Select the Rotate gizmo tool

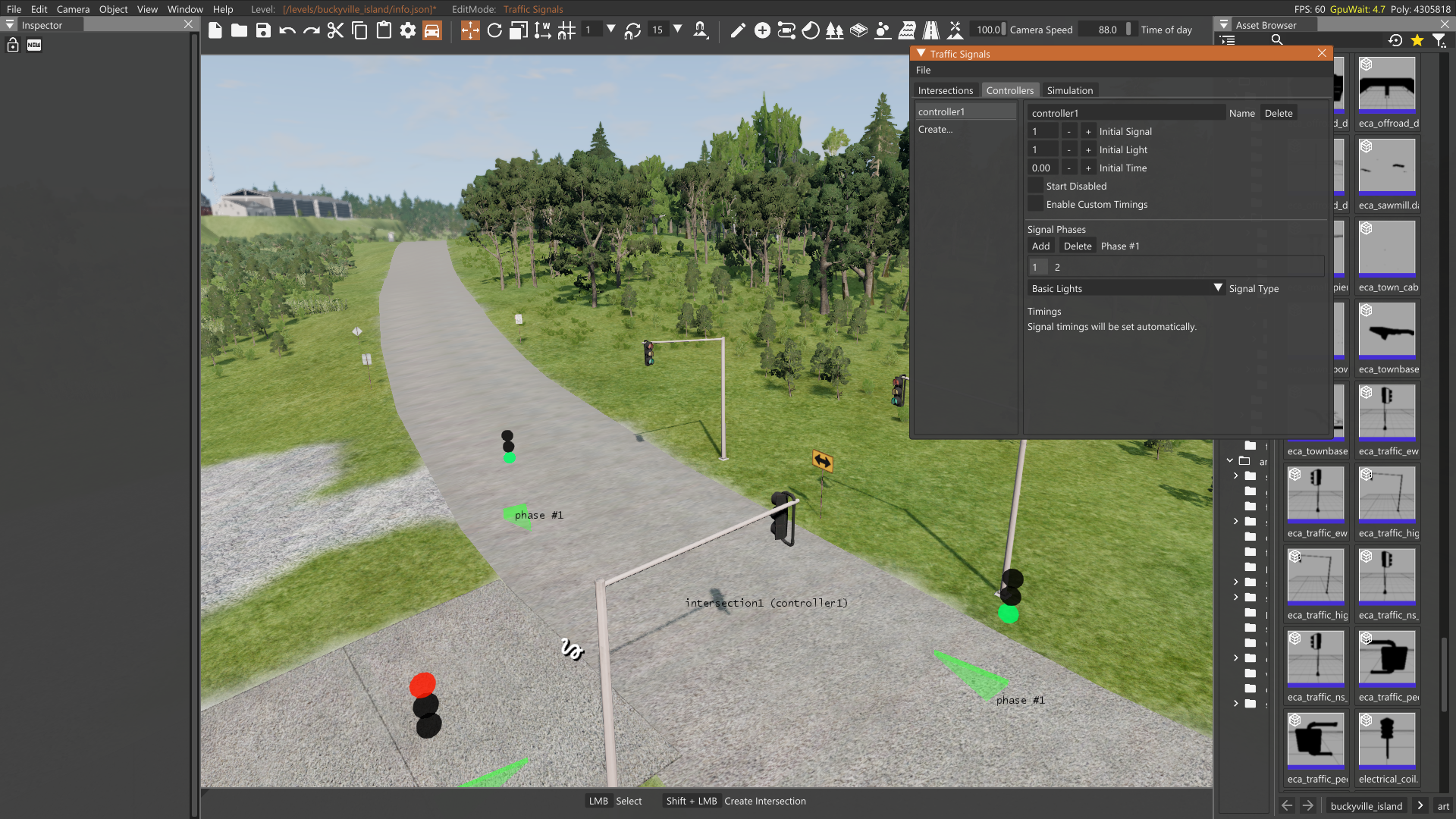(x=494, y=30)
